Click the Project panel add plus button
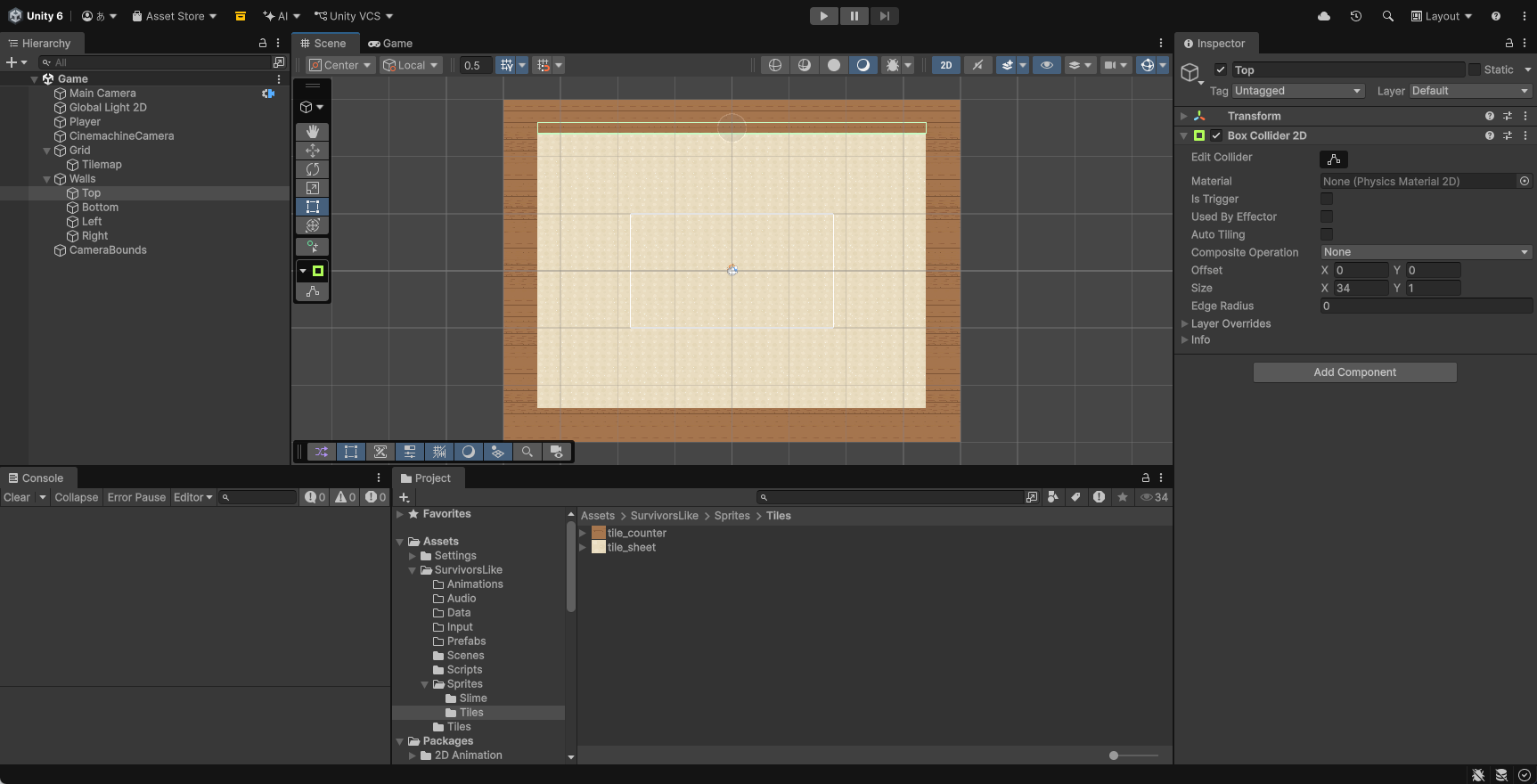Screen dimensions: 1537x784 [405, 497]
